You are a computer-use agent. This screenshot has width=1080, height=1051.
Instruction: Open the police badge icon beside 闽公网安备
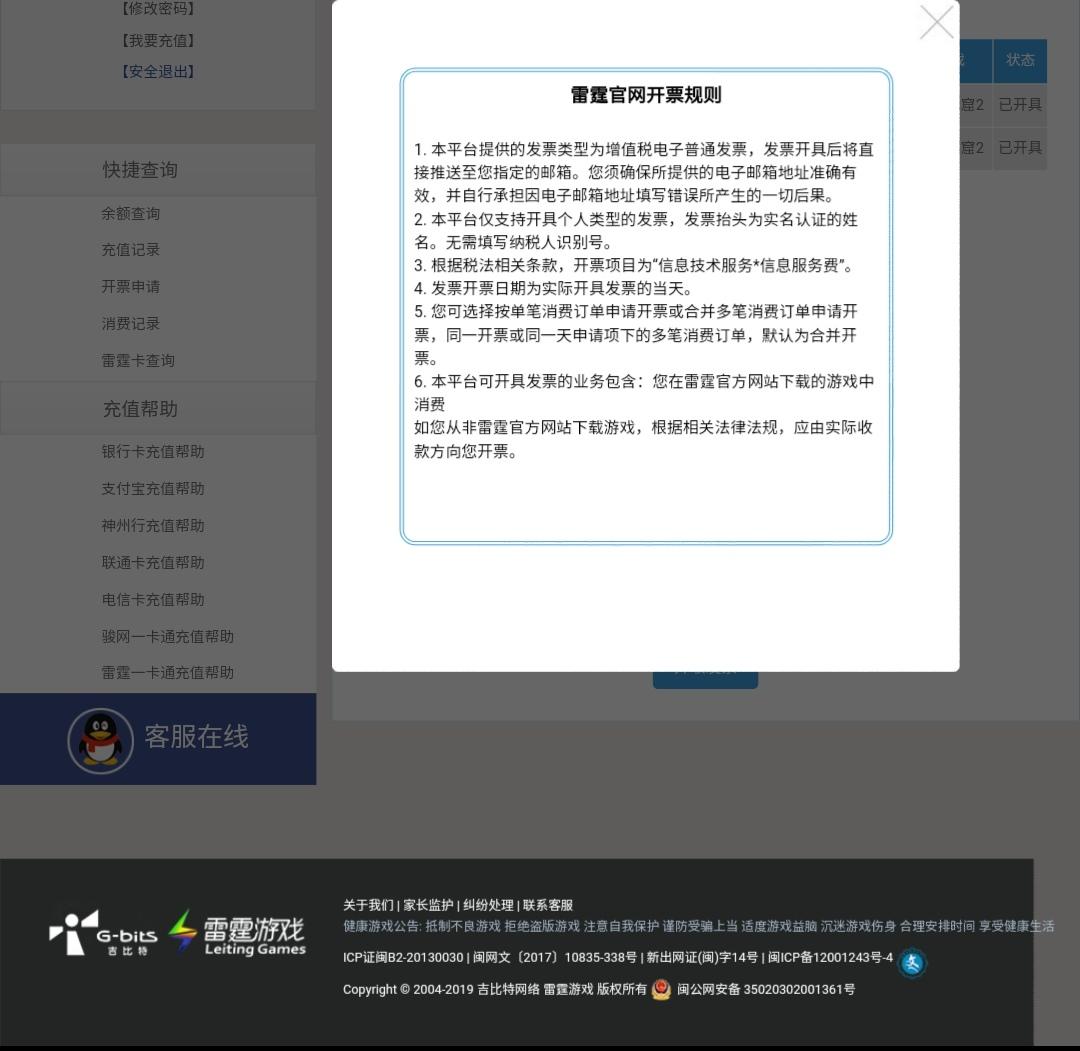[661, 990]
